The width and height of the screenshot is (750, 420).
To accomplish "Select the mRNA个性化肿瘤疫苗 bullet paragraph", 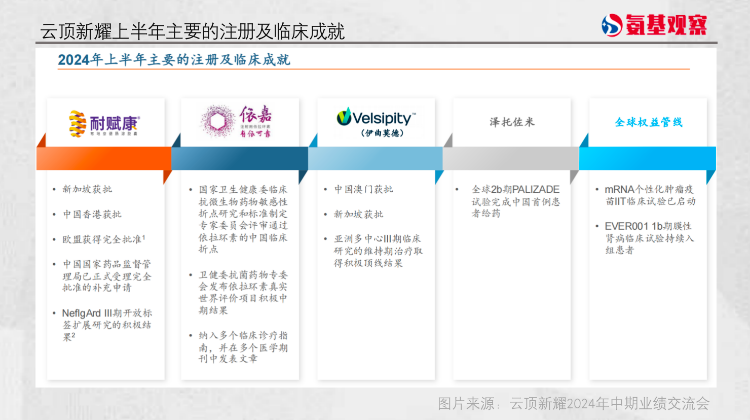I will (x=650, y=195).
